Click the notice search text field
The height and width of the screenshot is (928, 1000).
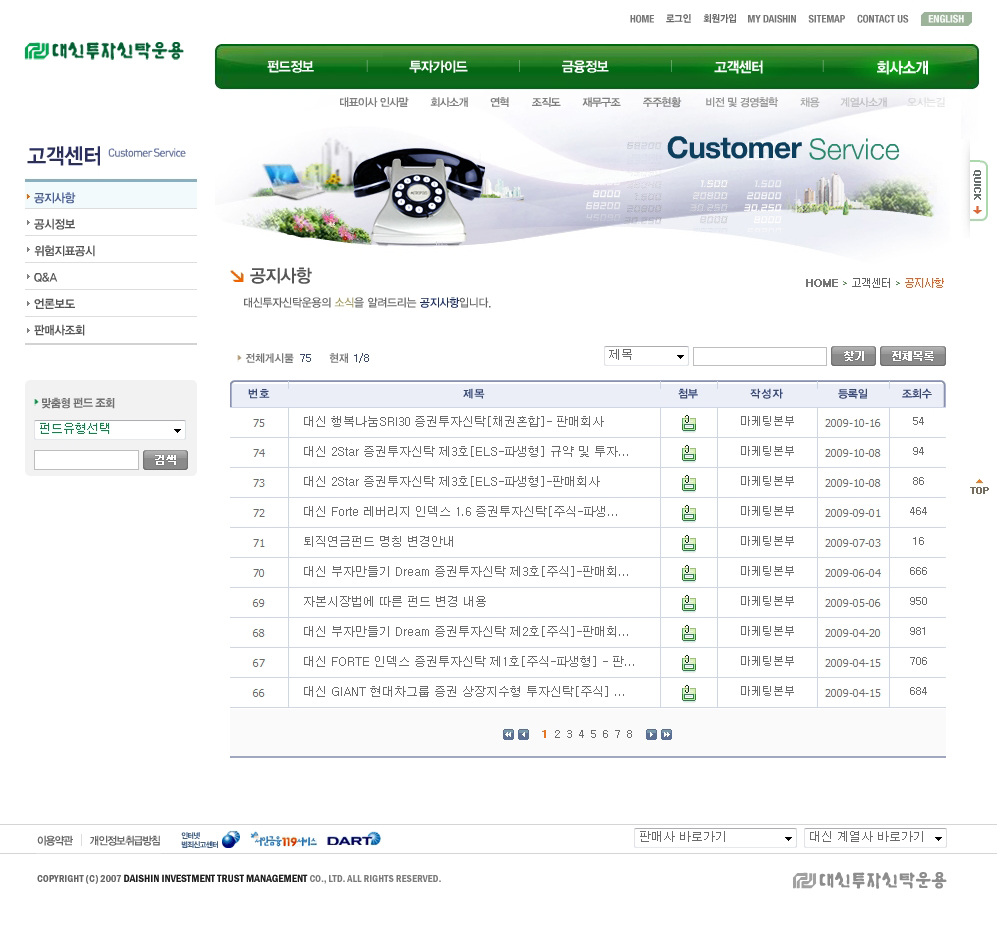pyautogui.click(x=759, y=357)
